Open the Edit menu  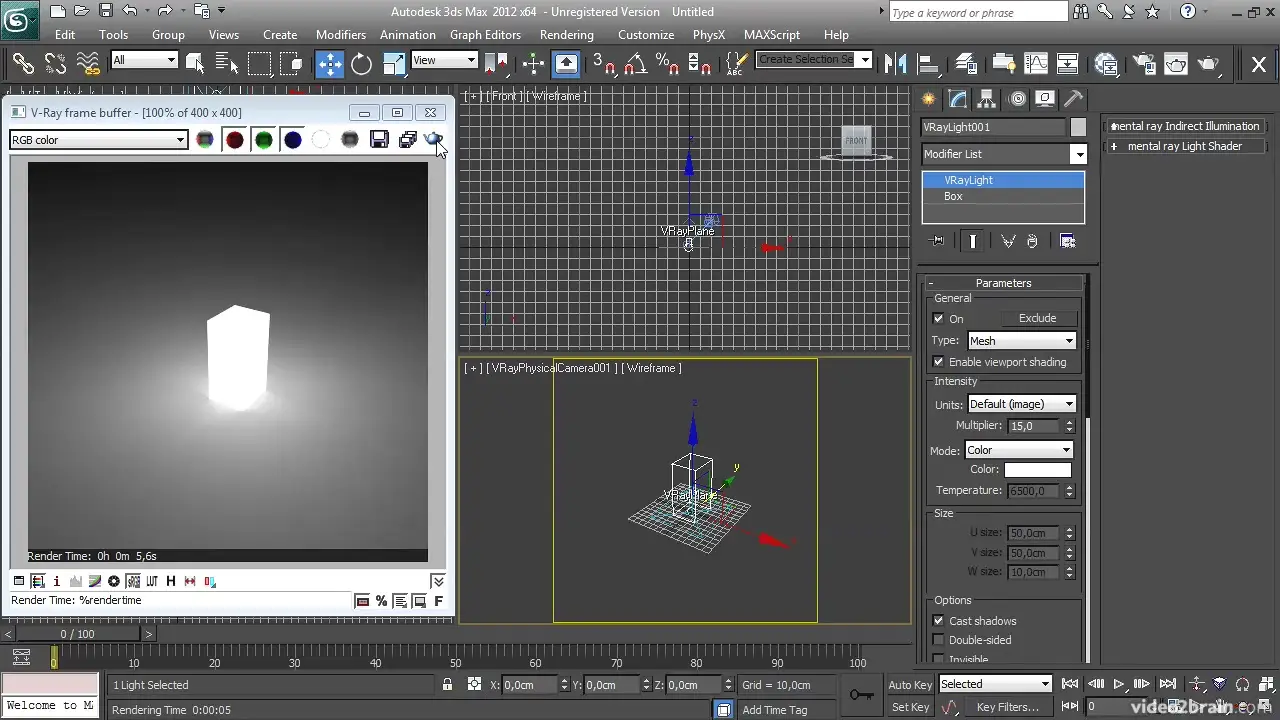[65, 34]
